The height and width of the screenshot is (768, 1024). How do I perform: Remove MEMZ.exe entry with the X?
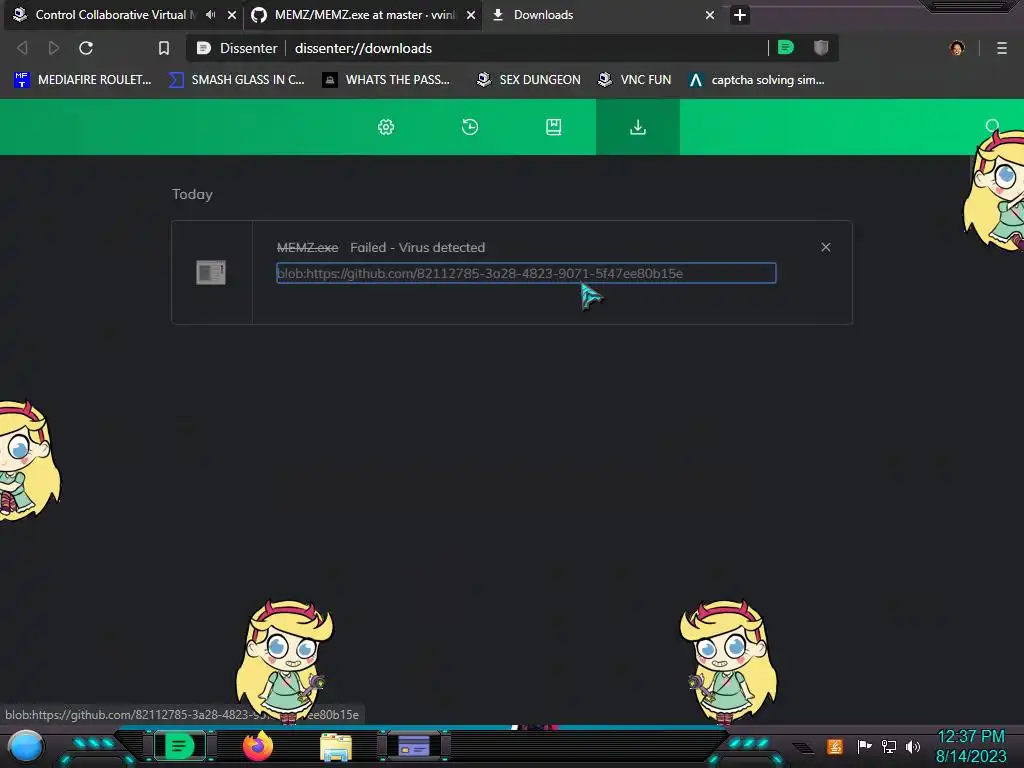click(x=825, y=247)
